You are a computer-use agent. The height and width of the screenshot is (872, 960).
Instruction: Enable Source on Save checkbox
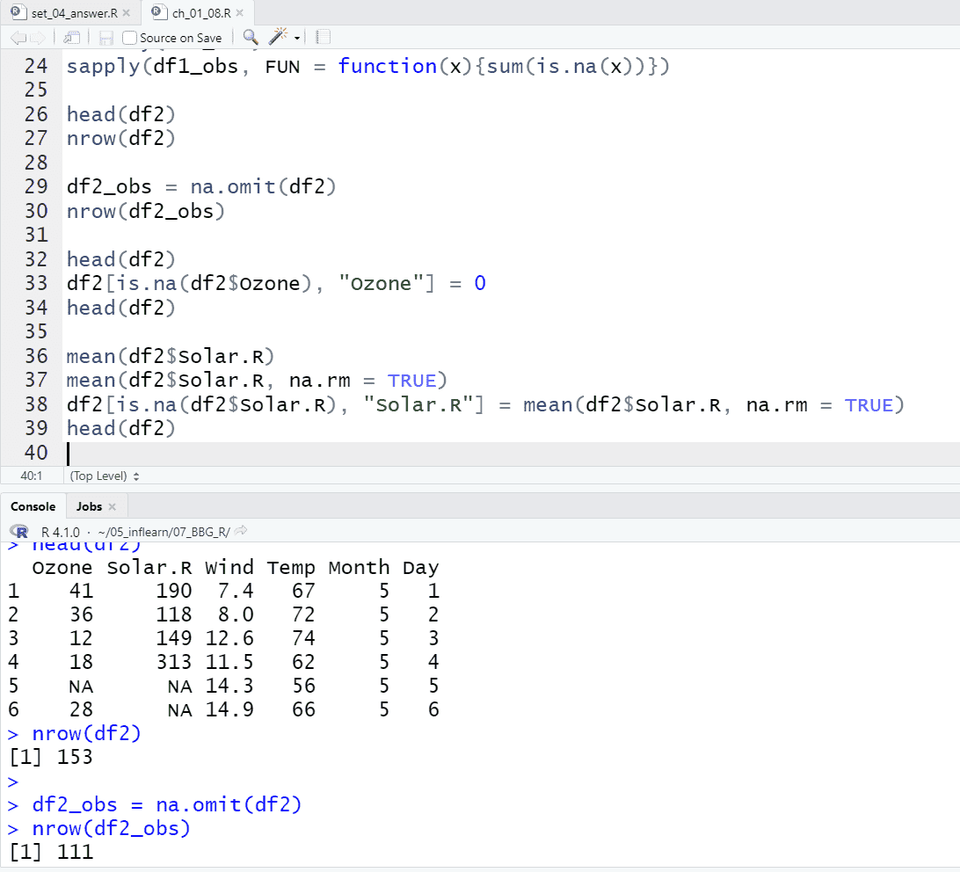(x=129, y=38)
